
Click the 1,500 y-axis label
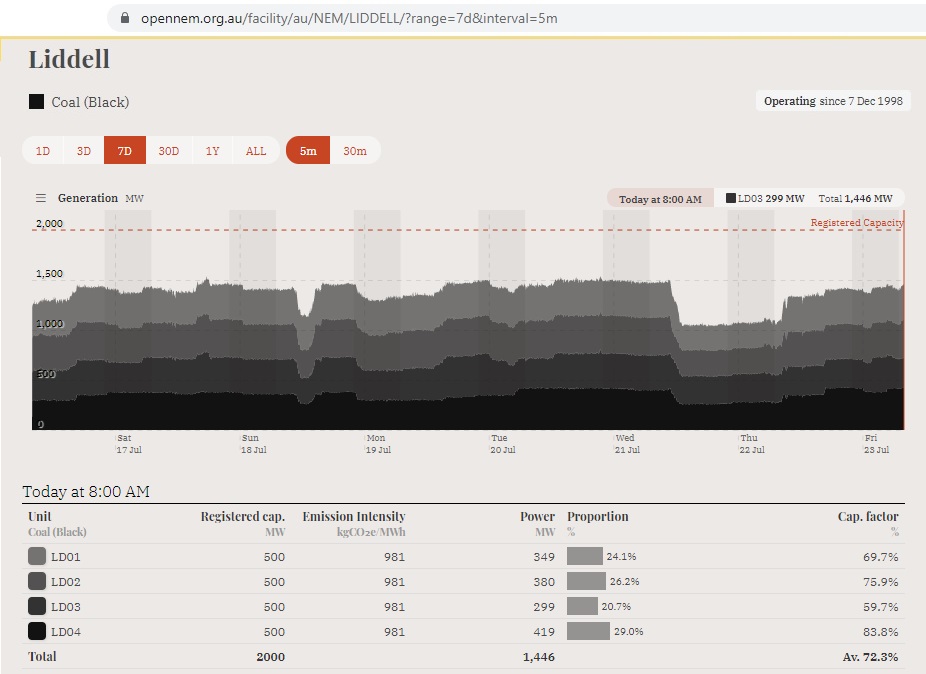[49, 273]
